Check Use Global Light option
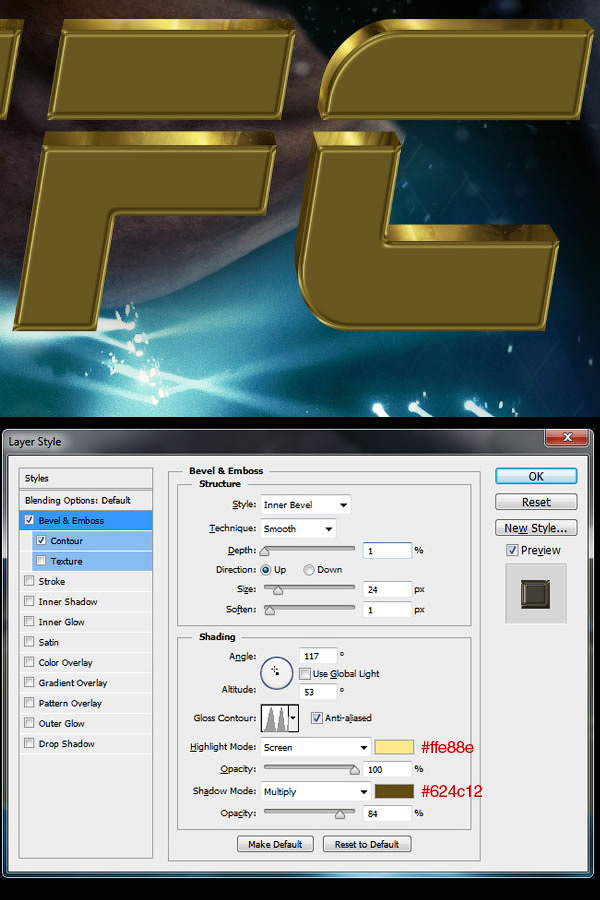Viewport: 600px width, 900px height. pyautogui.click(x=305, y=673)
